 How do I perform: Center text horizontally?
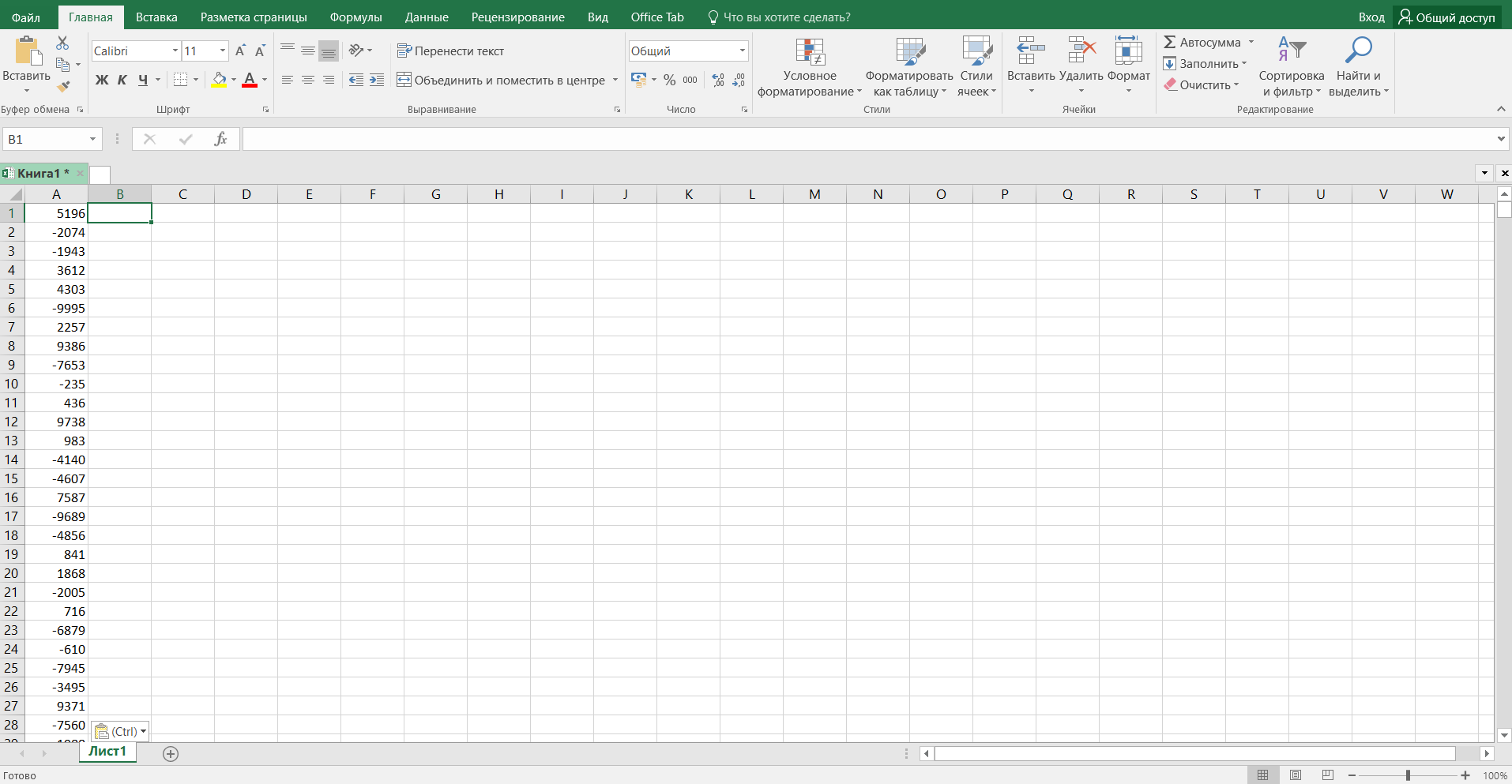308,80
